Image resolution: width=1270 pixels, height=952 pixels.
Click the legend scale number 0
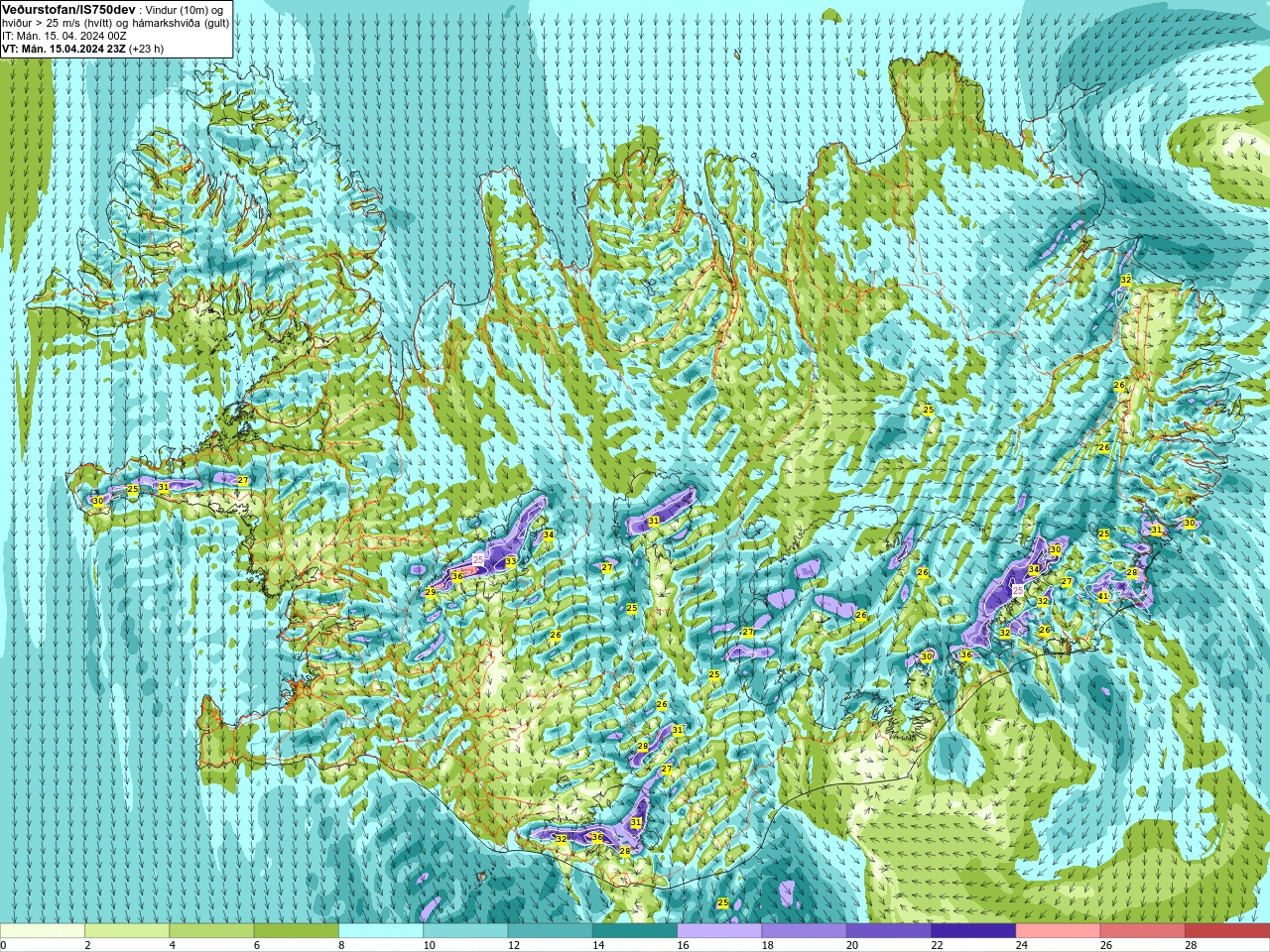pyautogui.click(x=4, y=945)
